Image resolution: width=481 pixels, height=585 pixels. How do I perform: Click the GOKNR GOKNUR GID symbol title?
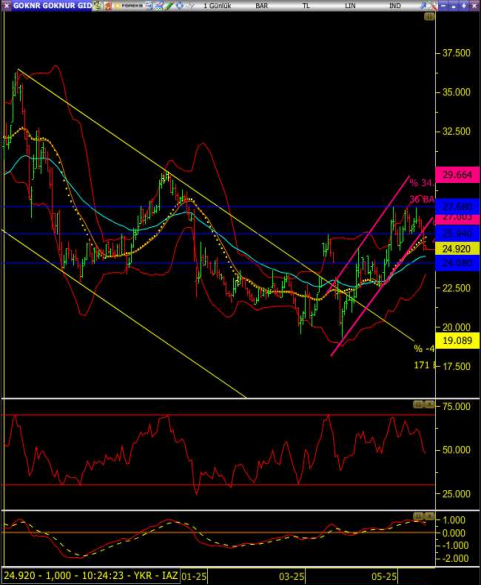(x=52, y=6)
